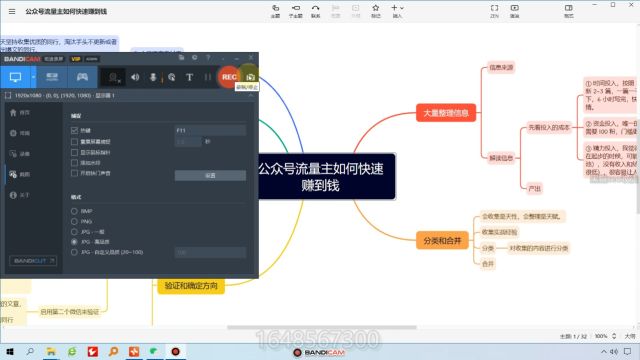
Task: Select the red '大量整理信息' topic node
Action: pyautogui.click(x=446, y=113)
